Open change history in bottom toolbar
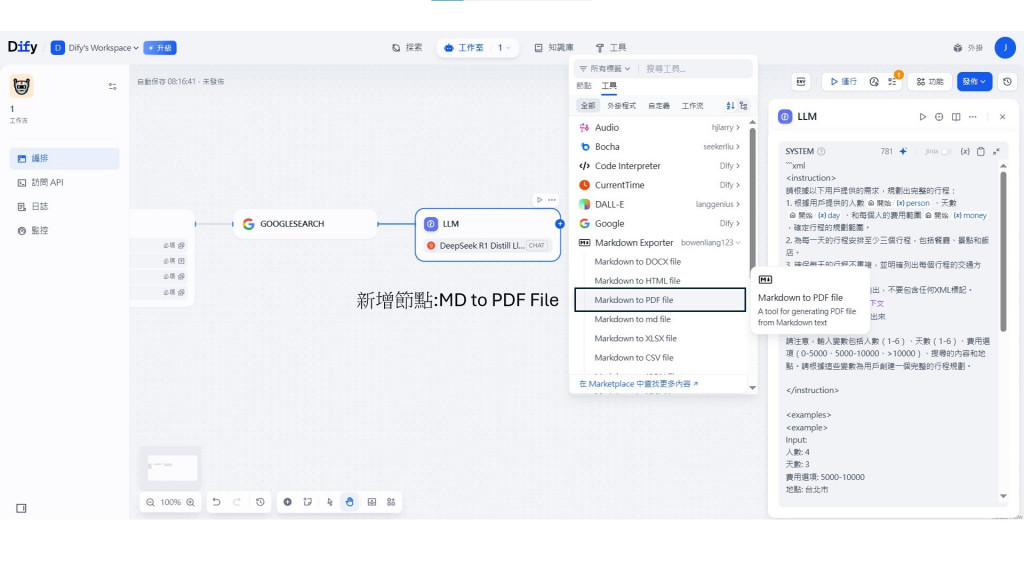Viewport: 1024px width, 576px height. point(260,502)
